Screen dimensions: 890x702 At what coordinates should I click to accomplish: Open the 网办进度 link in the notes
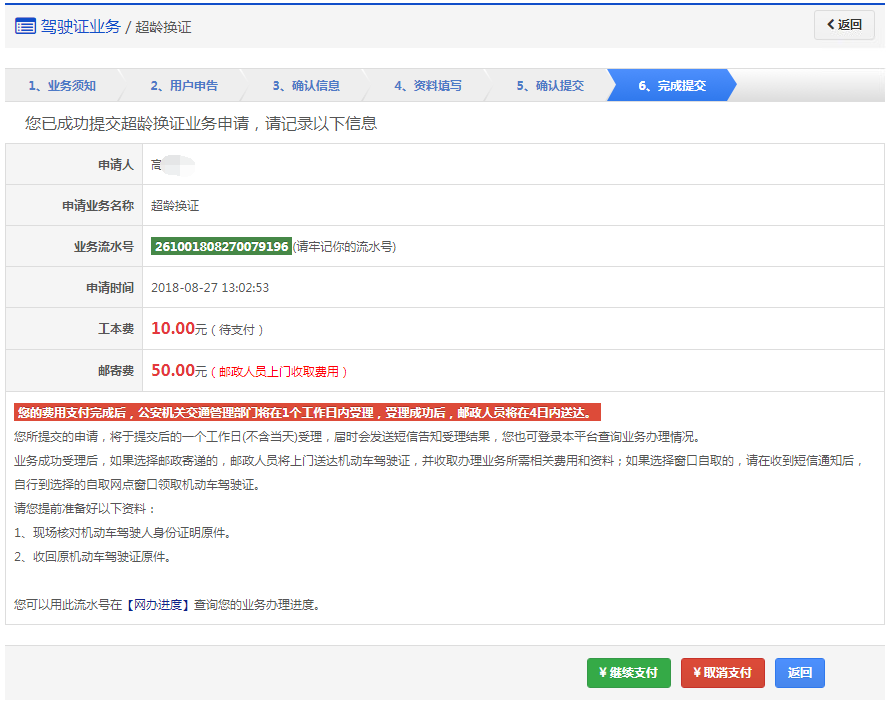pos(158,605)
